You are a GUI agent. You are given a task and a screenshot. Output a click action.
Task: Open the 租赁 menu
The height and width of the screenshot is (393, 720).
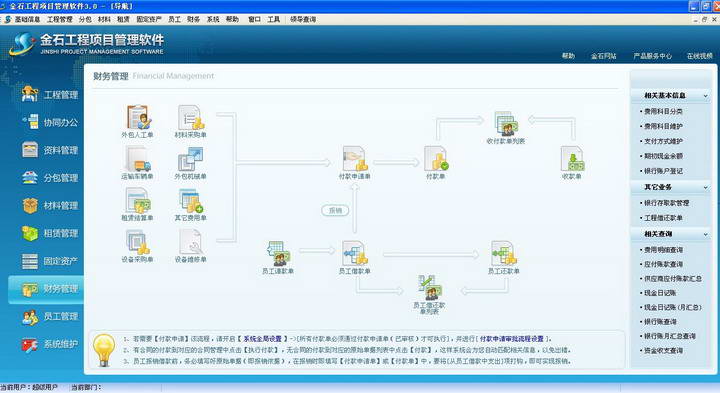pos(123,19)
